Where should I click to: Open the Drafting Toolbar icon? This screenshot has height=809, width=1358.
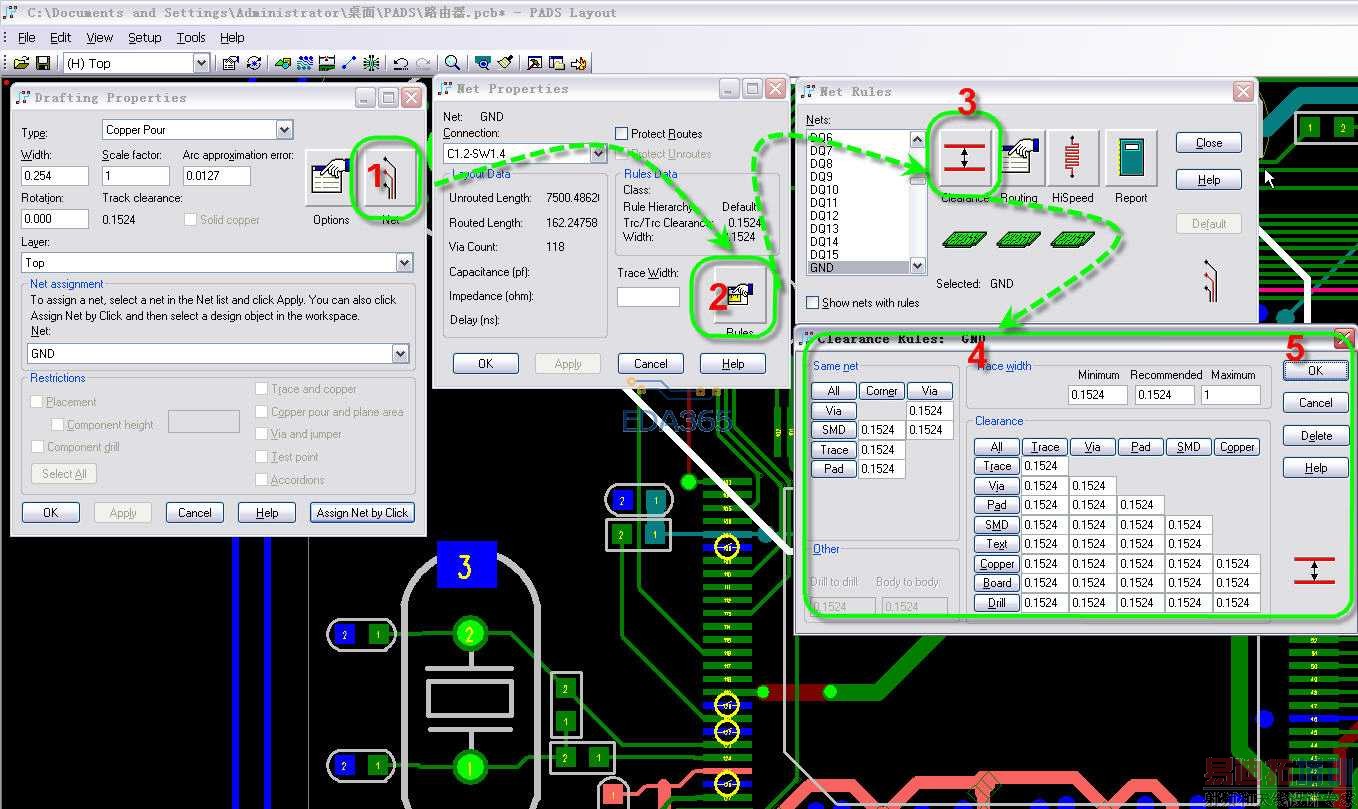tap(283, 63)
